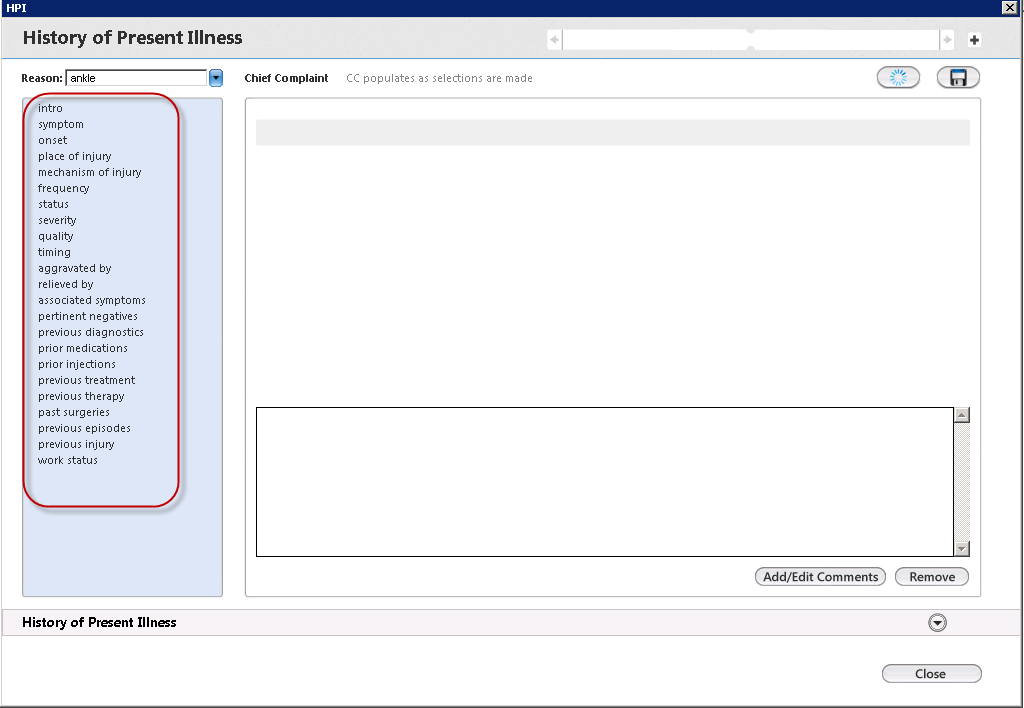Click inside the large comments text box

pyautogui.click(x=605, y=482)
